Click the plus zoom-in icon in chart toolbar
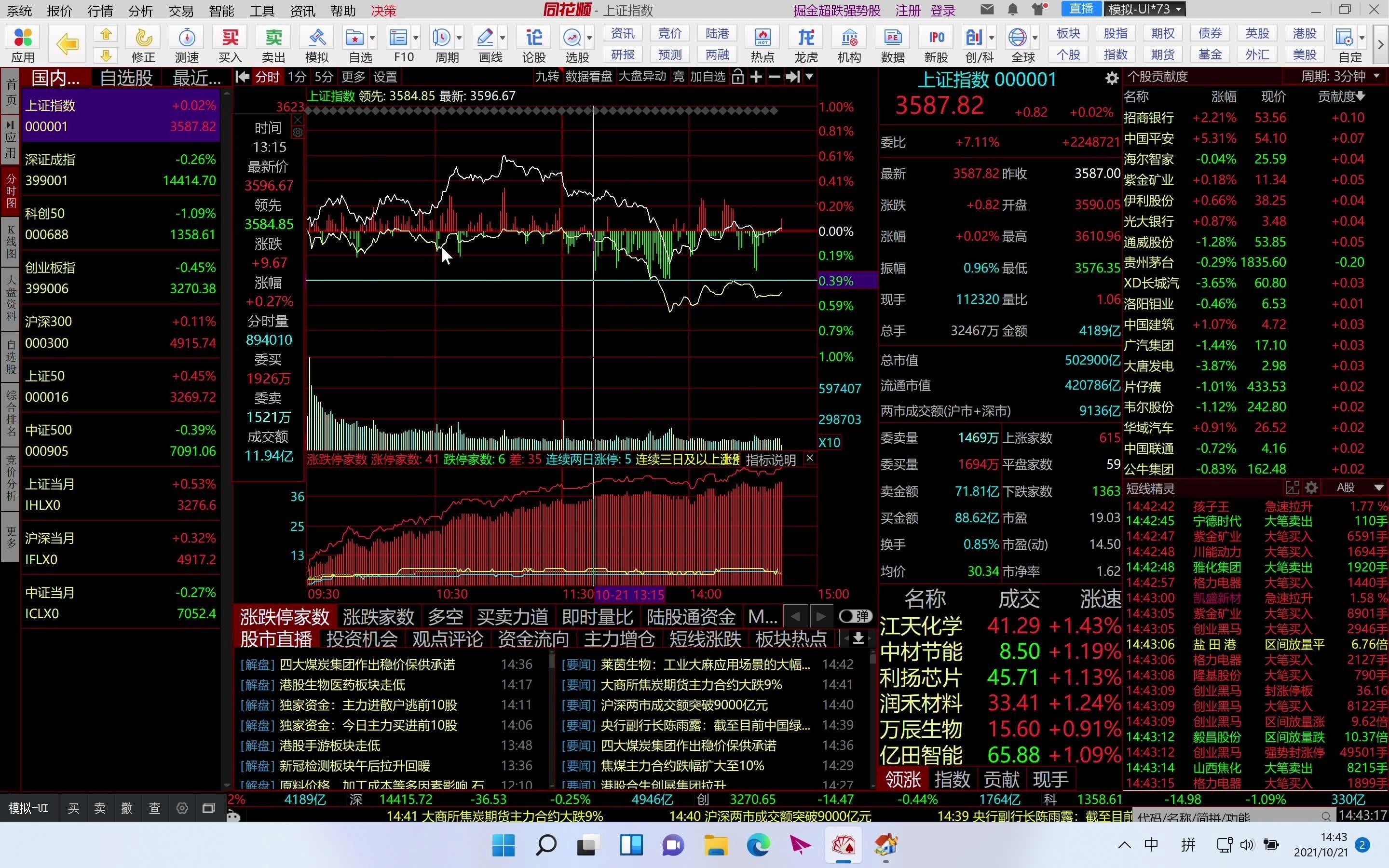 [x=757, y=77]
